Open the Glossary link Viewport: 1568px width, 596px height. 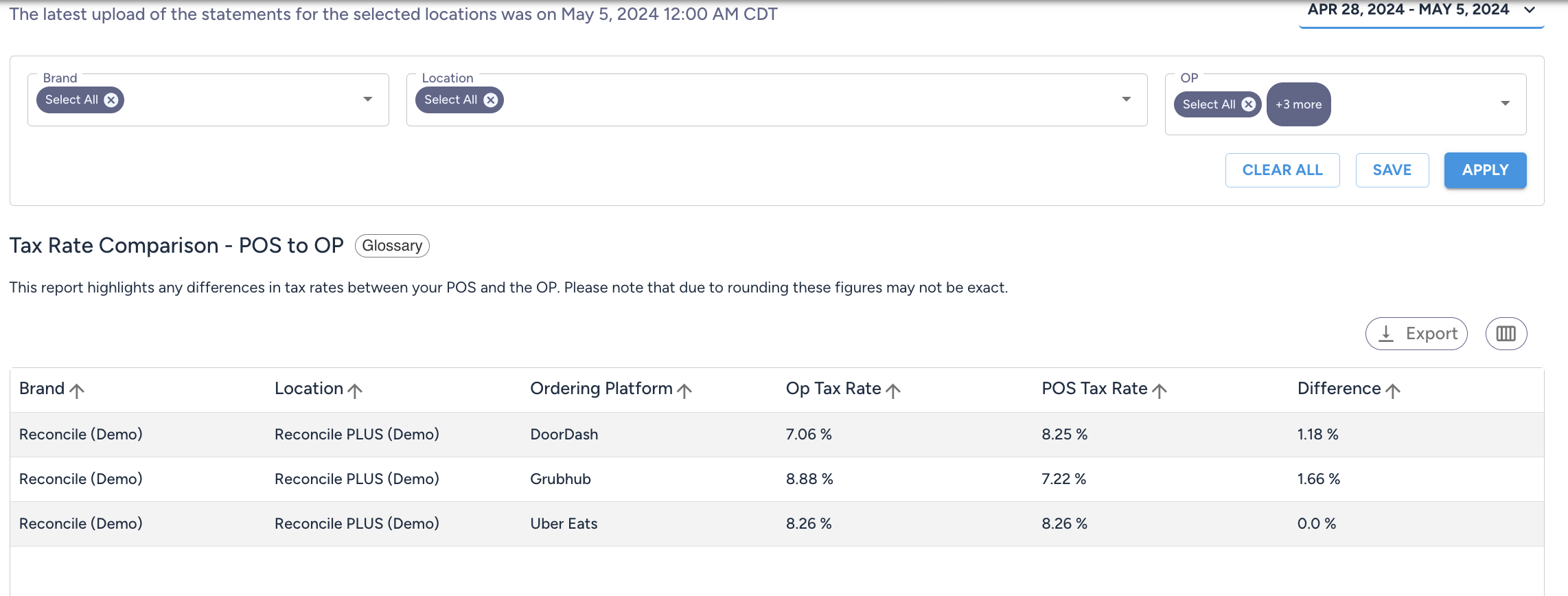[x=392, y=246]
